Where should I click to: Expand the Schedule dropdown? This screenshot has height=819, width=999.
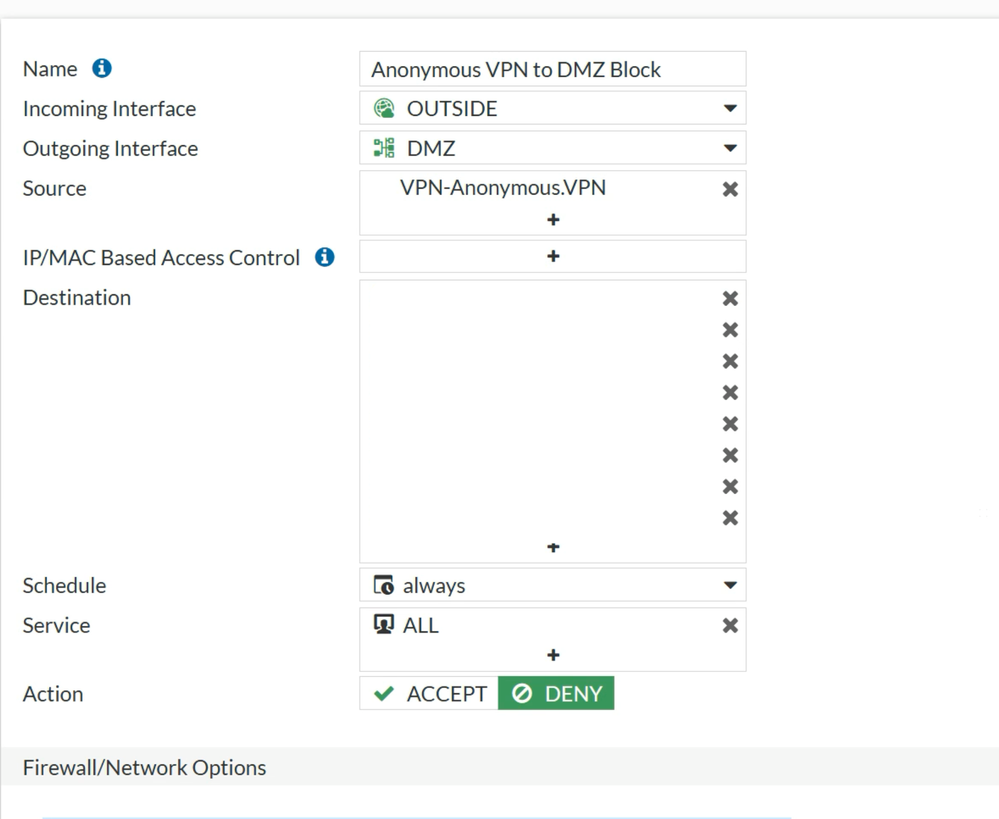coord(729,585)
